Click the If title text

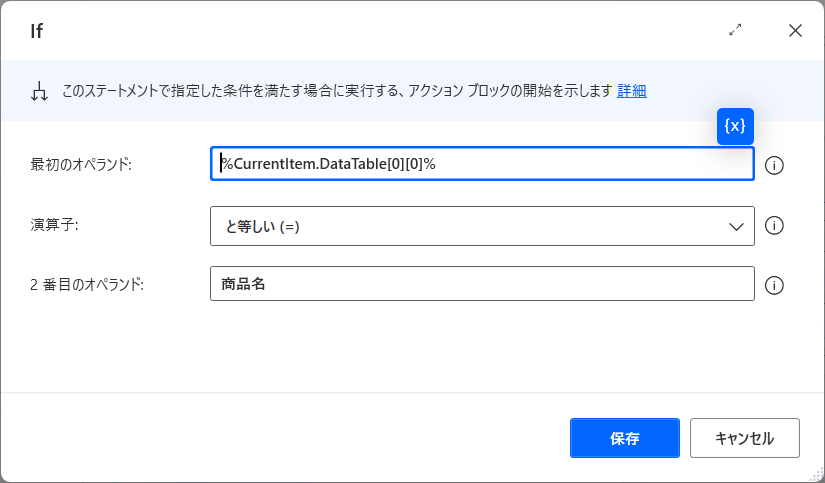coord(36,31)
